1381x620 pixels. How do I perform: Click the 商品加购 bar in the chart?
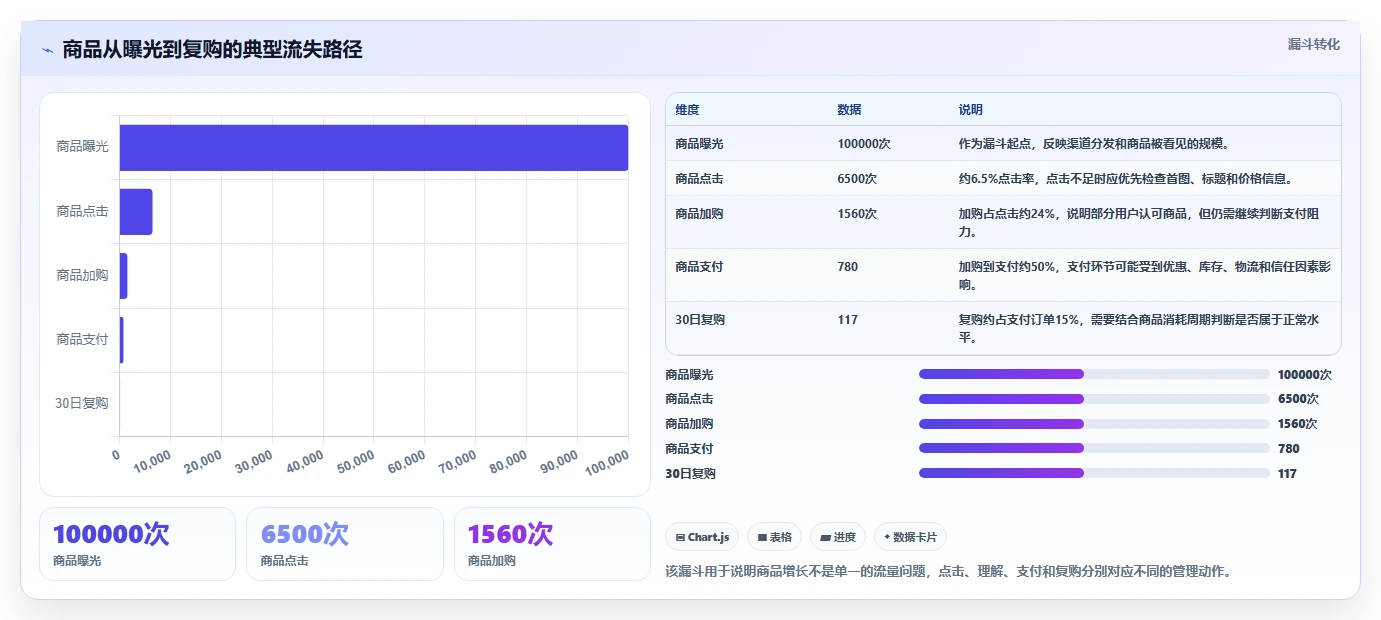(x=124, y=276)
